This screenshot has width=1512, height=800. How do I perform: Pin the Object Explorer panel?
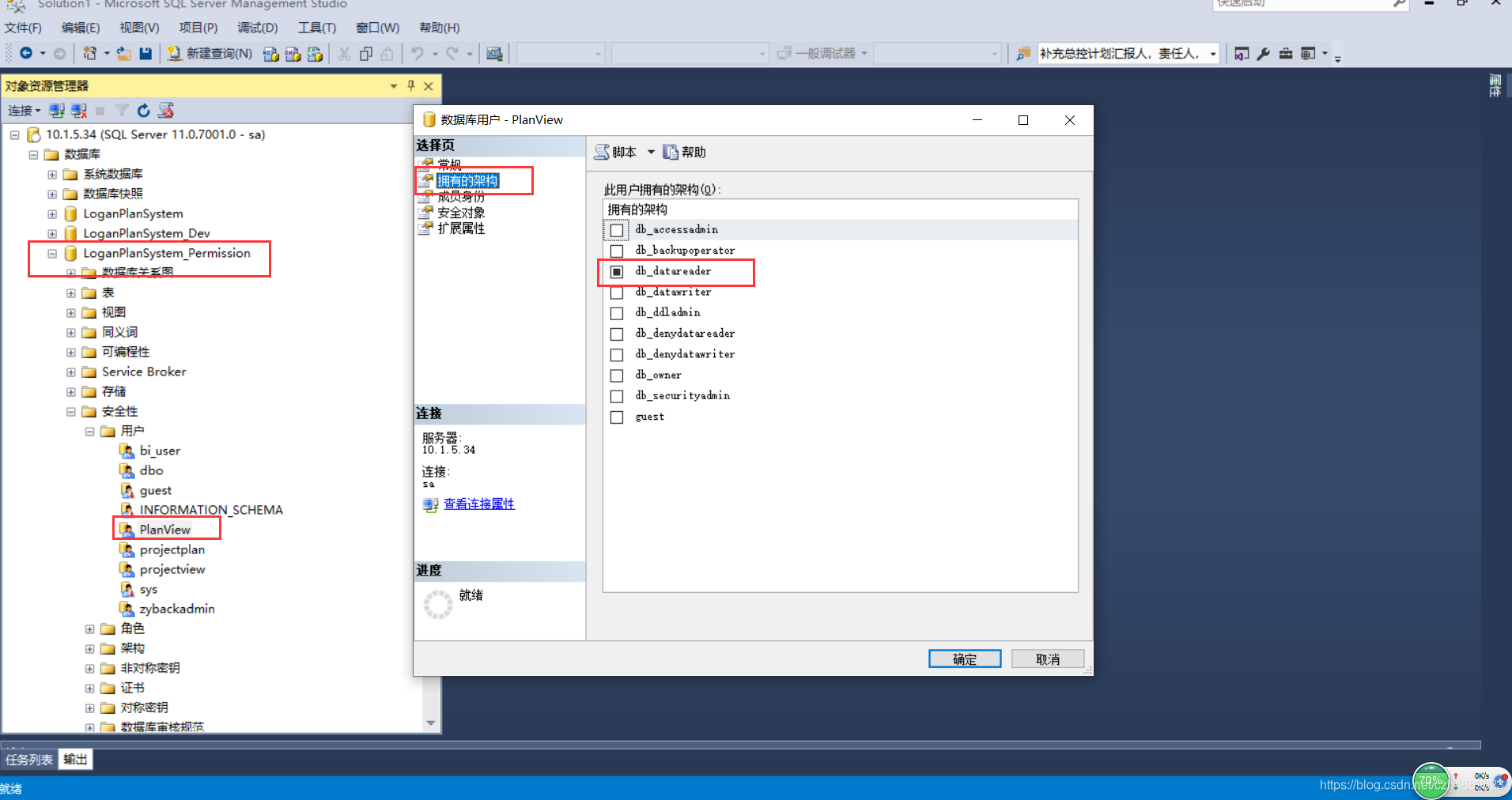click(x=411, y=85)
